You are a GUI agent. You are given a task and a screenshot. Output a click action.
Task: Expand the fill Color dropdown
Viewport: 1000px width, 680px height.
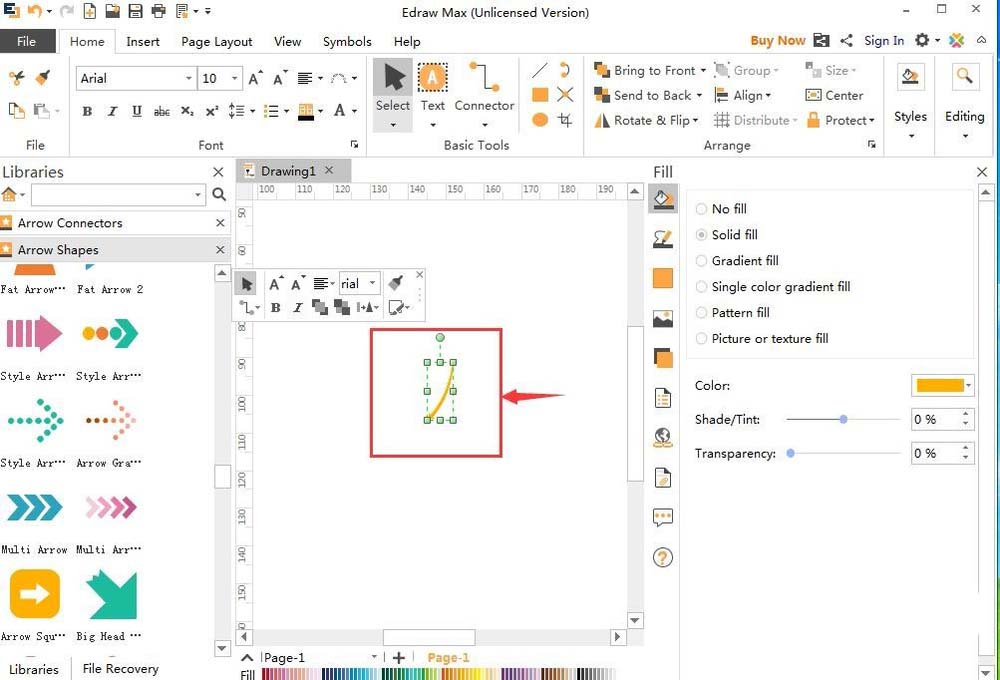click(x=969, y=386)
